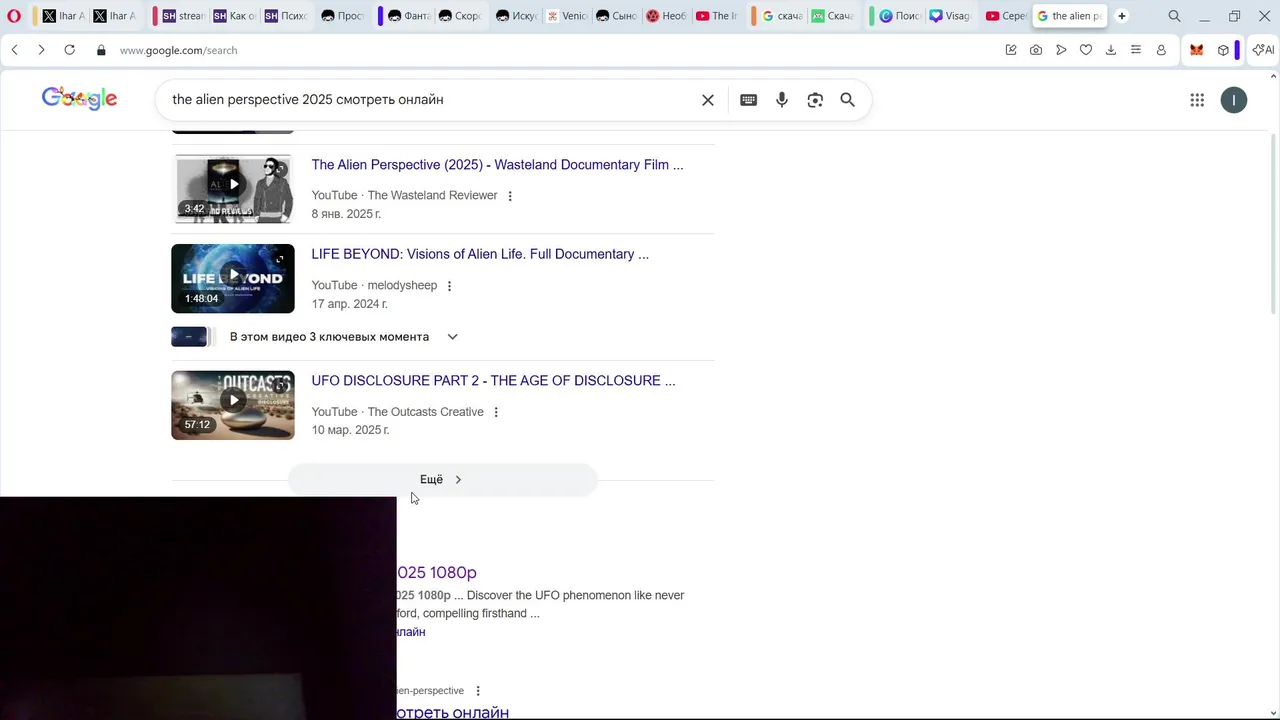
Task: Open options menu for alien-perspective site result
Action: [x=478, y=691]
